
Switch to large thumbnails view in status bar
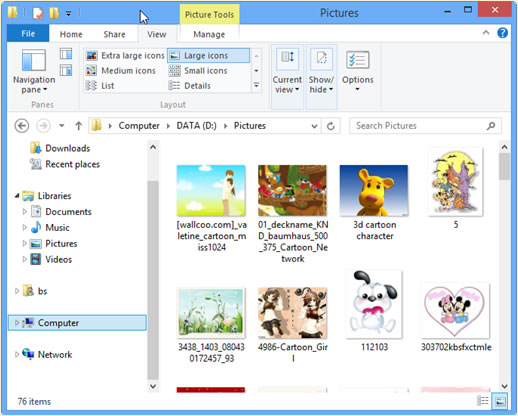coord(500,401)
